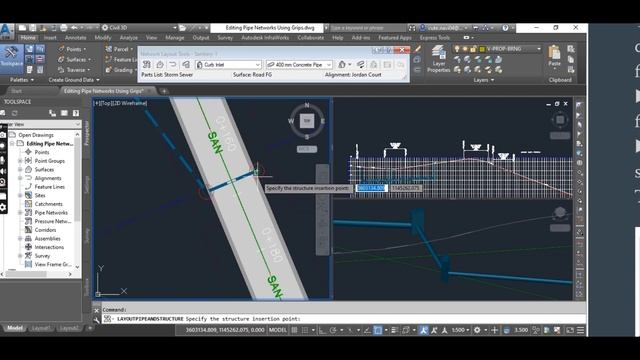Open the Annotate ribbon tab
Viewport: 640px width, 360px height.
click(76, 38)
